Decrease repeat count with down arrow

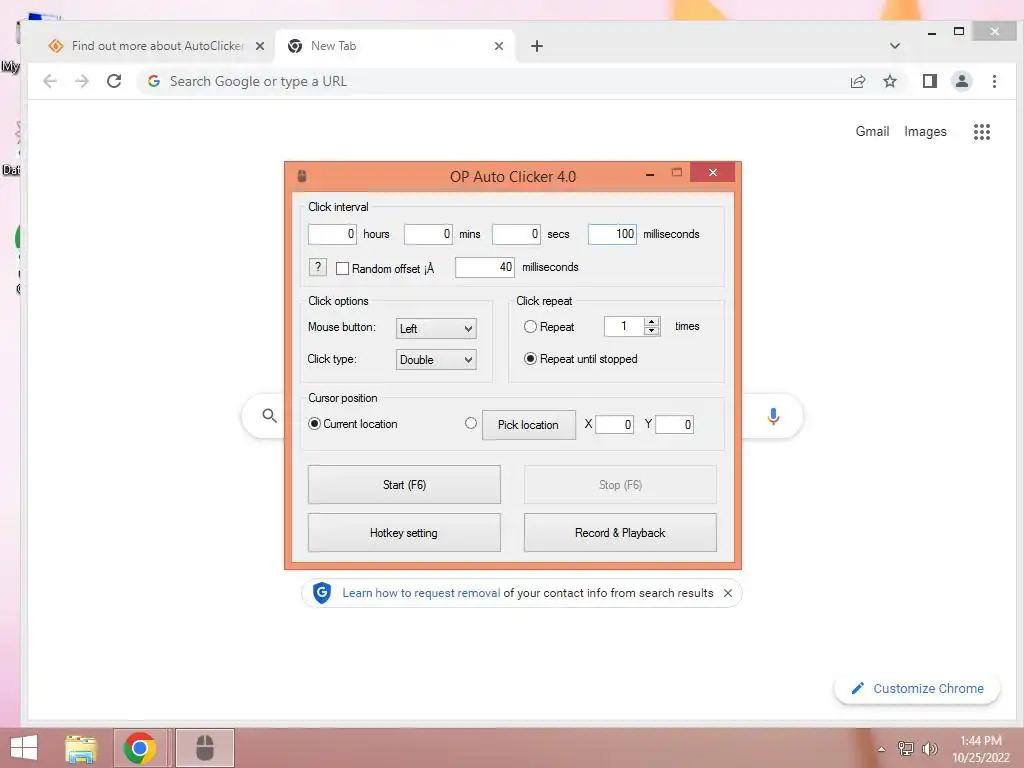click(651, 331)
